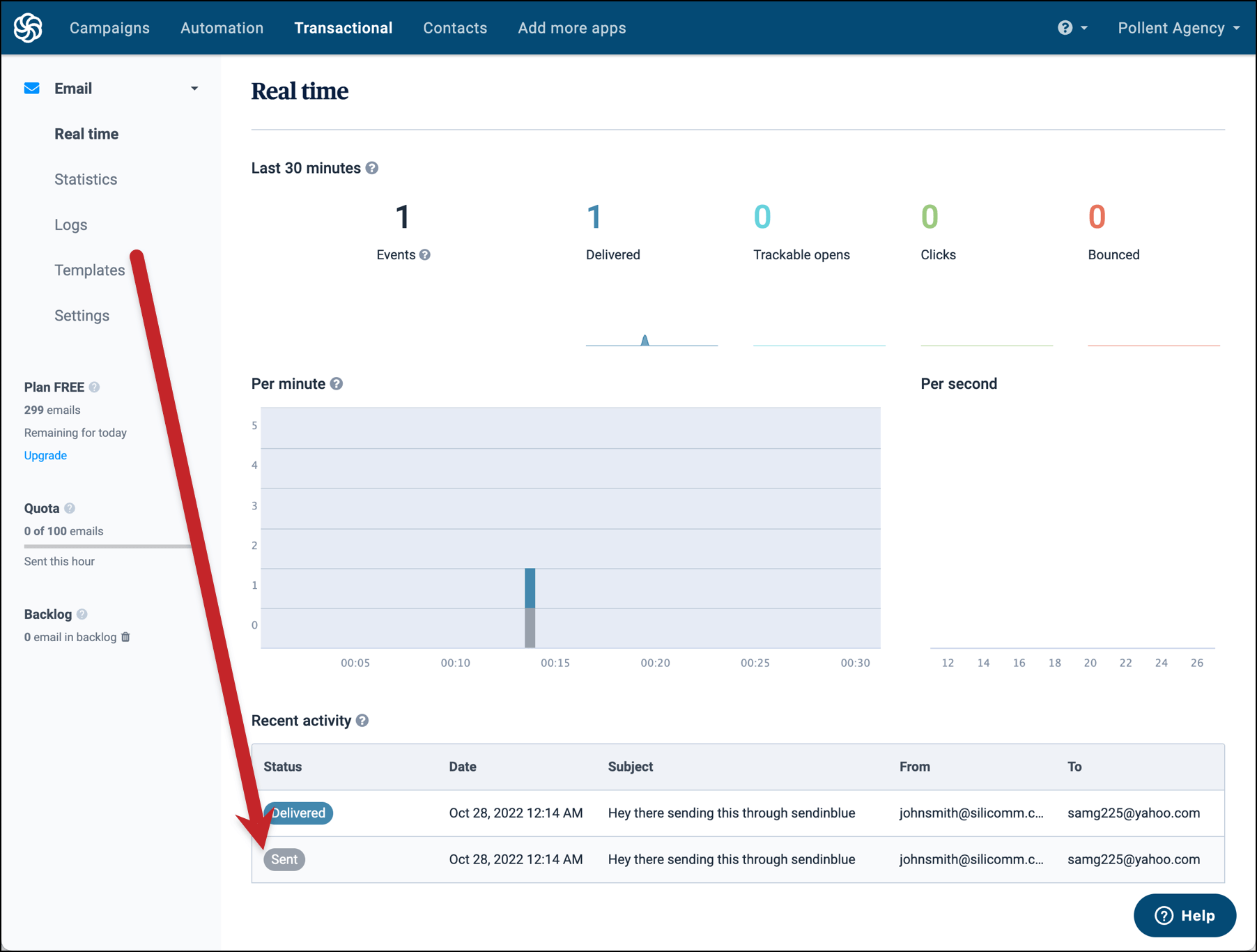This screenshot has width=1257, height=952.
Task: Click the Delivered count of 1
Action: pyautogui.click(x=594, y=217)
